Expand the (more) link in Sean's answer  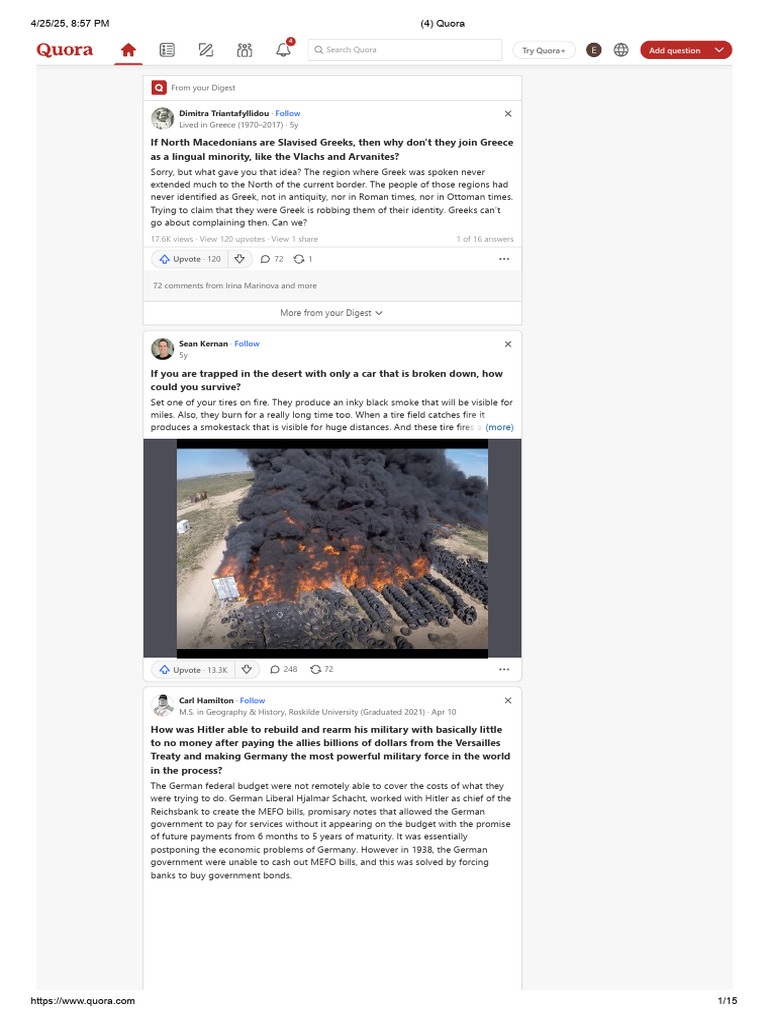coord(500,427)
